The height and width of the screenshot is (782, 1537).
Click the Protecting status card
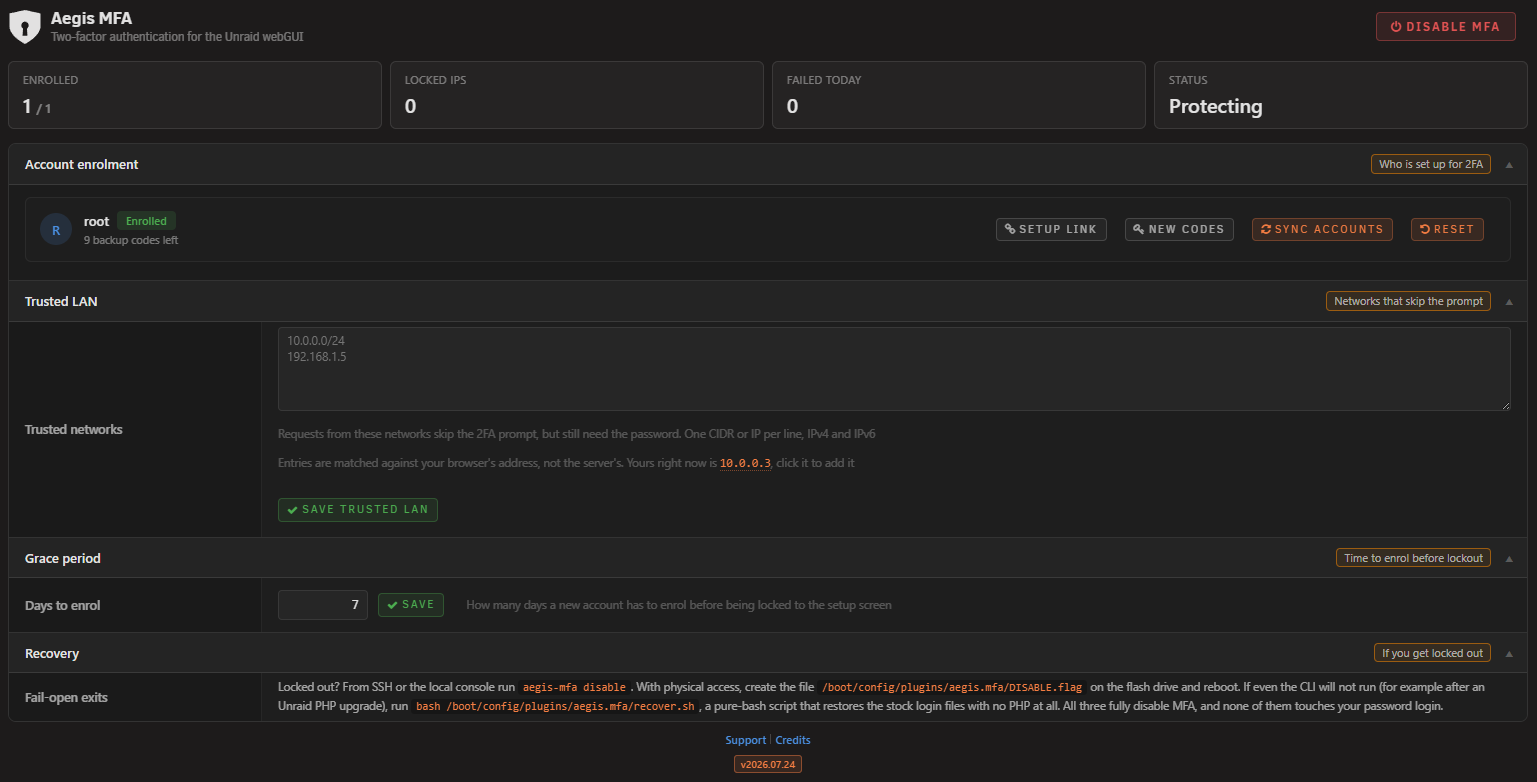click(x=1341, y=95)
